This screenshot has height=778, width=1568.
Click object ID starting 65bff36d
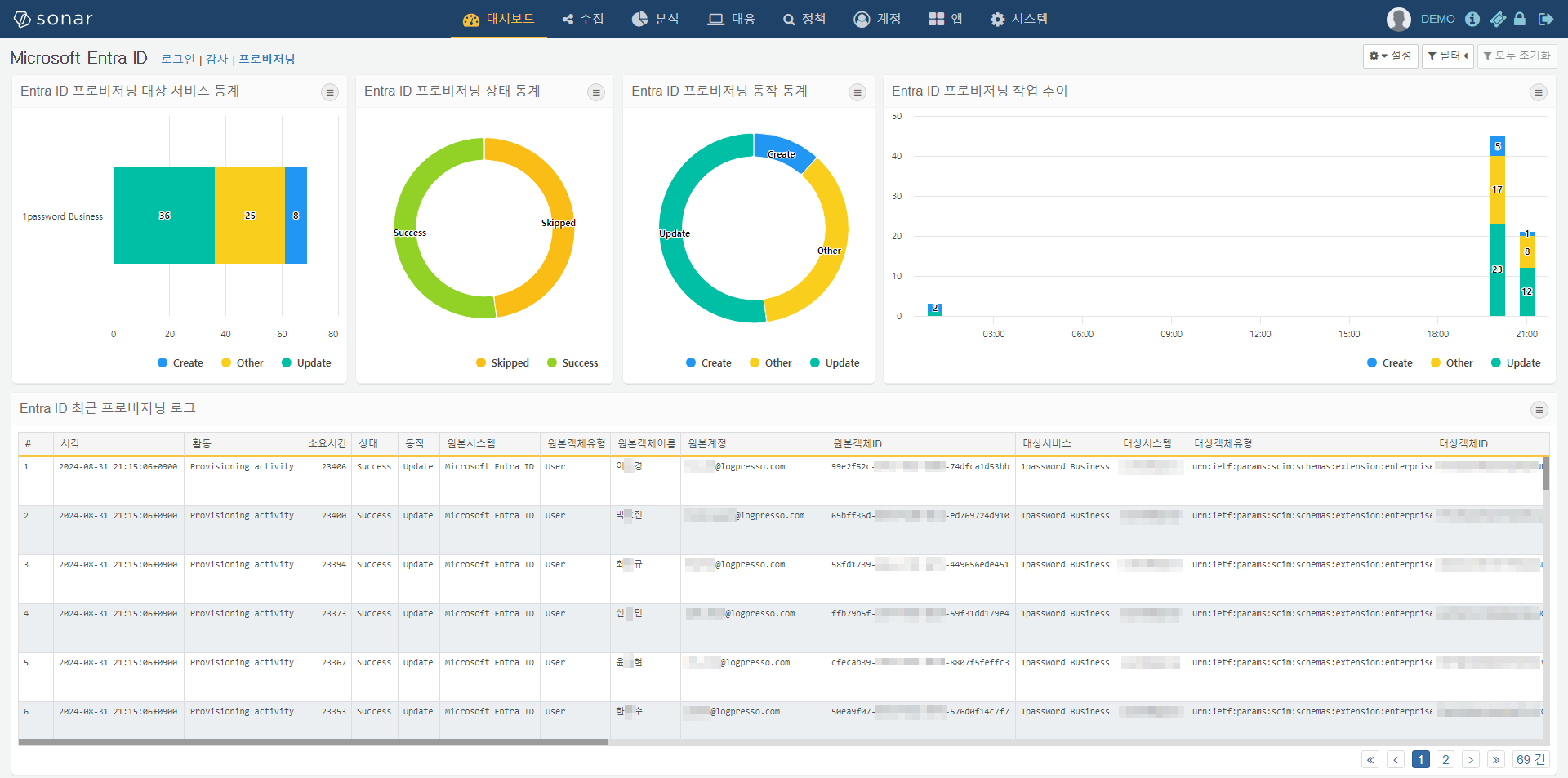point(920,516)
